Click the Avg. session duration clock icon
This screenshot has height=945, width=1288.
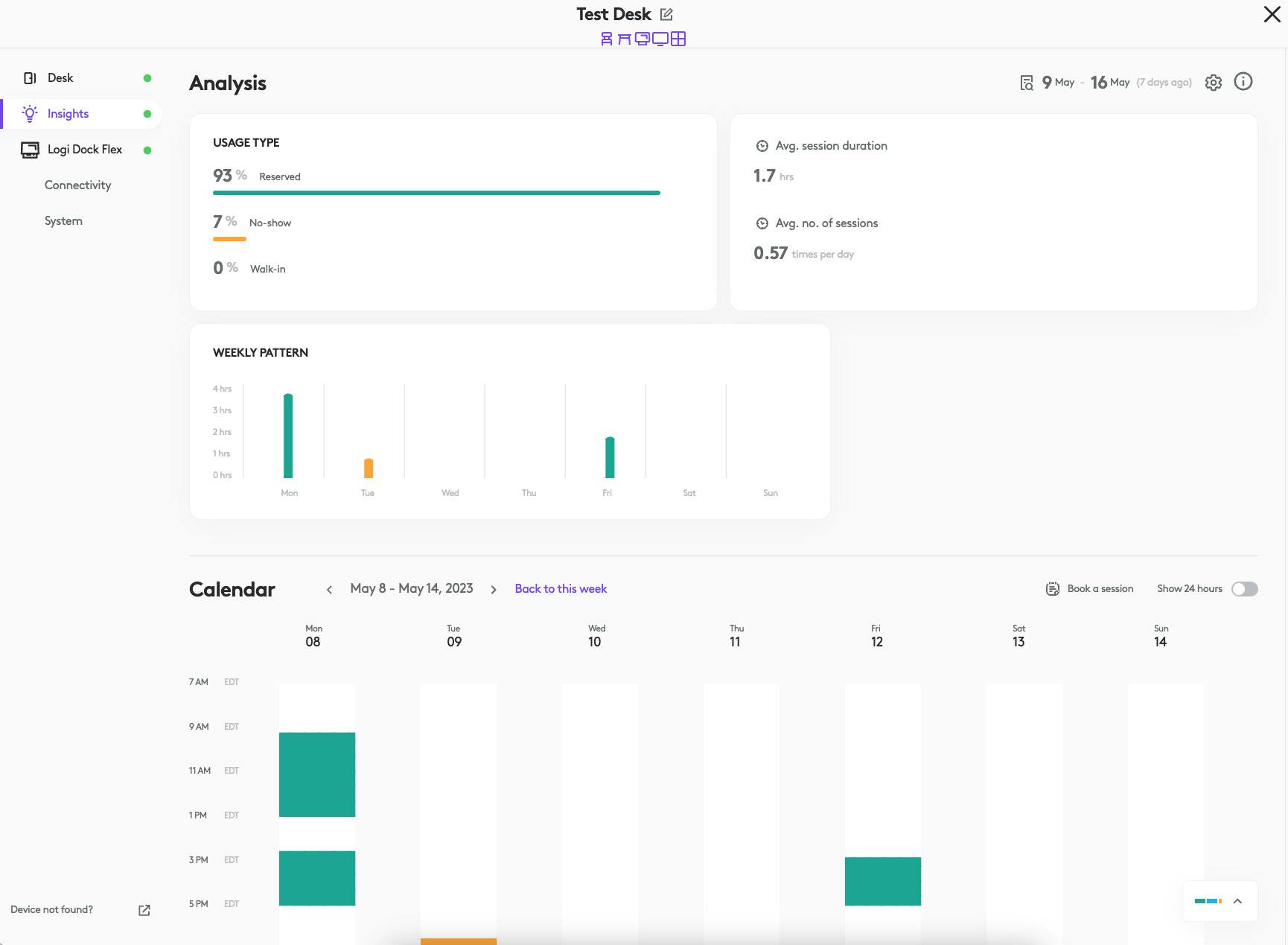[762, 146]
